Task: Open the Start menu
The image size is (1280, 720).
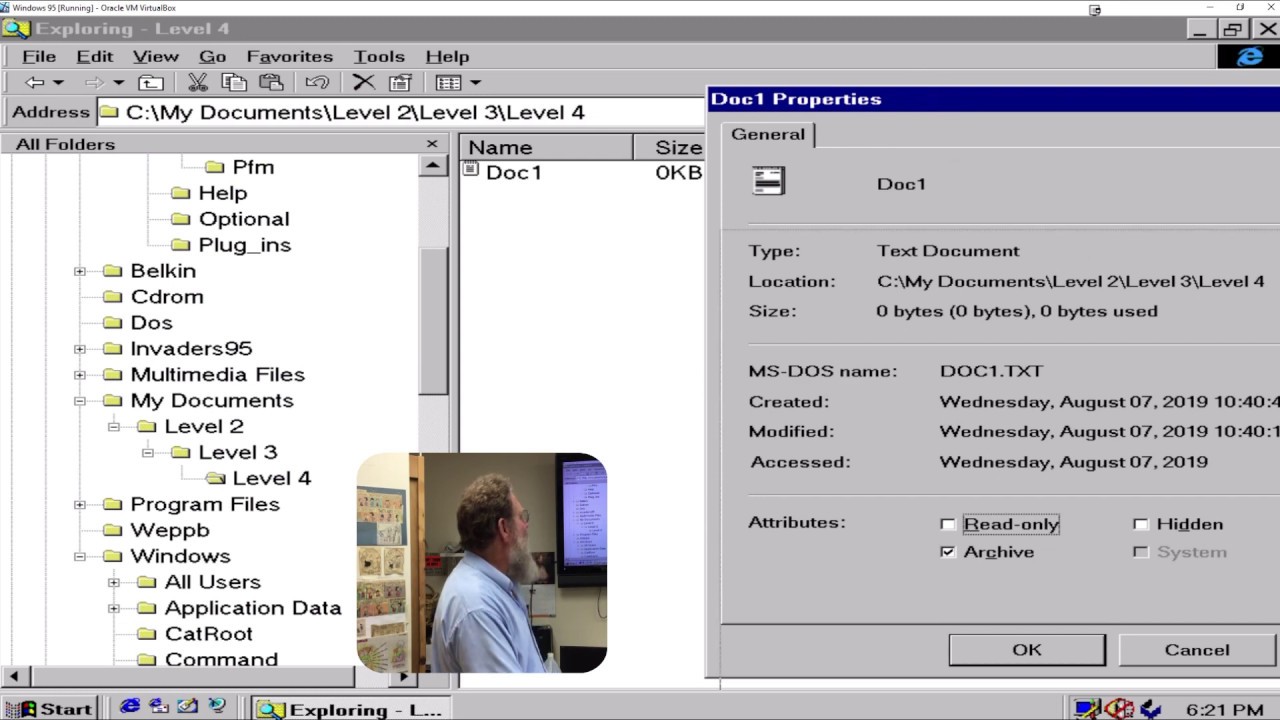Action: [x=50, y=708]
